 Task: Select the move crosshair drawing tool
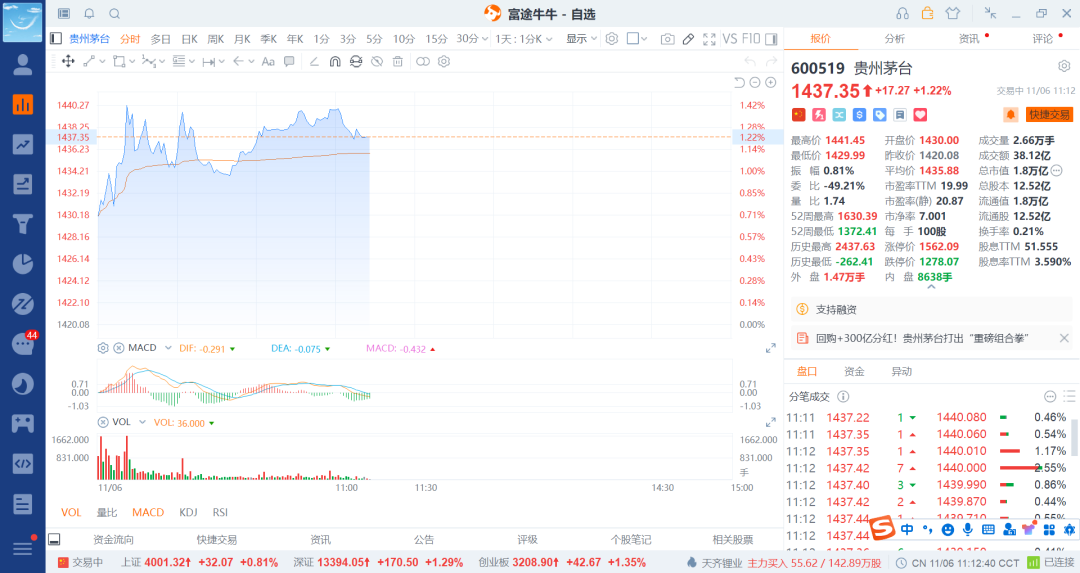pyautogui.click(x=68, y=61)
